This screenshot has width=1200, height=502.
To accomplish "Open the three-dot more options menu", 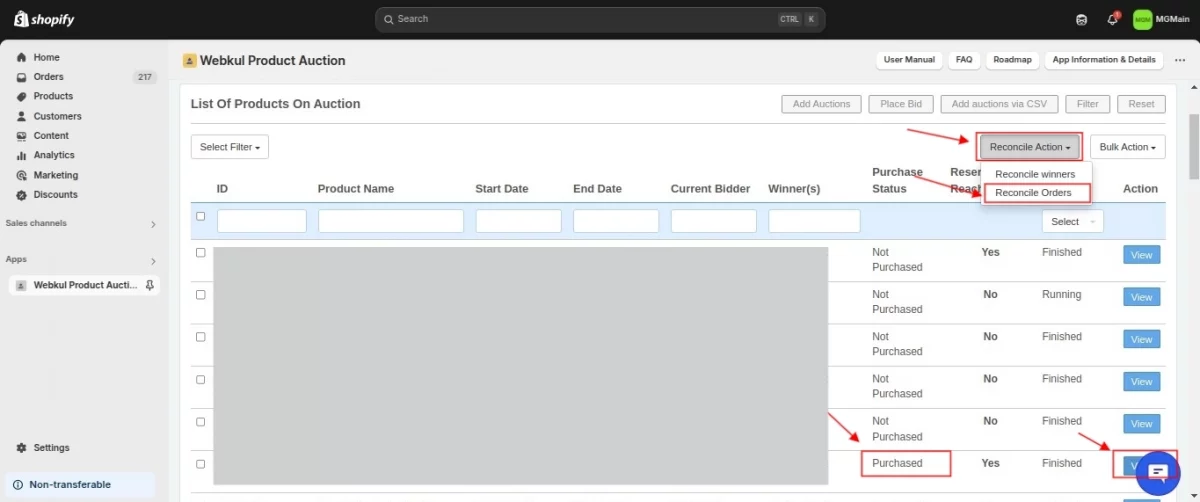I will click(1180, 60).
